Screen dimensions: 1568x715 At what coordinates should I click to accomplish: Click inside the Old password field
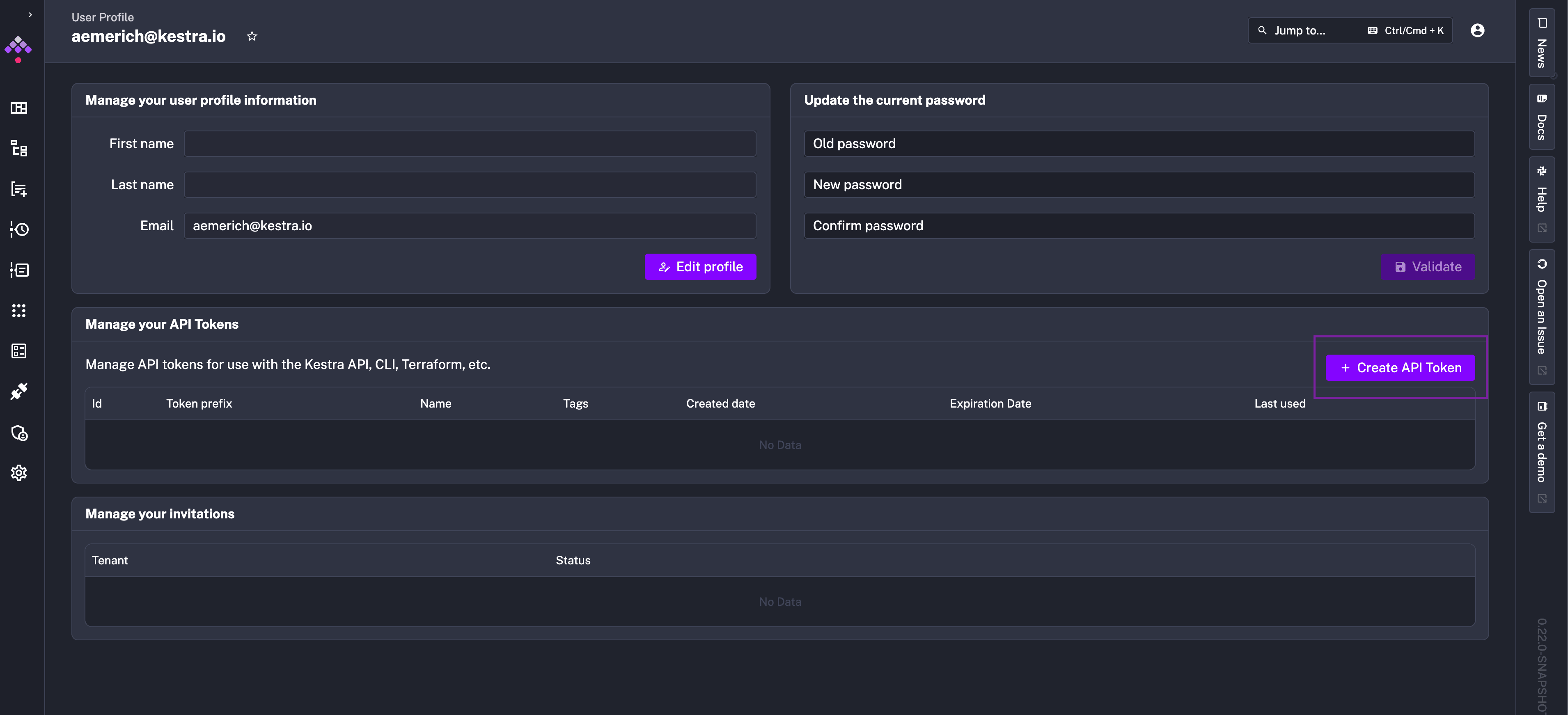click(x=1138, y=143)
